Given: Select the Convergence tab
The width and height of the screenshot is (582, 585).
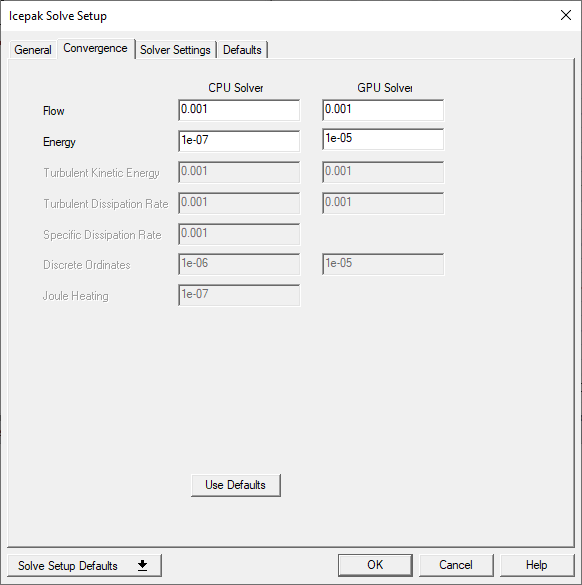Looking at the screenshot, I should click(96, 49).
